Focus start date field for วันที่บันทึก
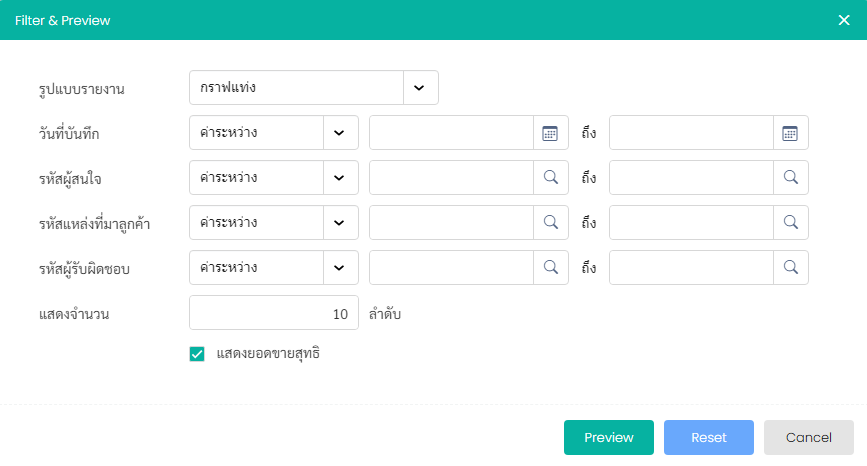 tap(451, 133)
